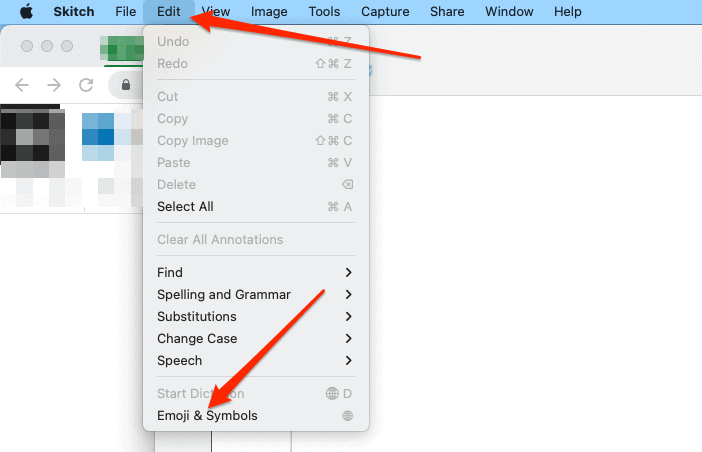
Task: Open the Tools menu
Action: tap(324, 12)
